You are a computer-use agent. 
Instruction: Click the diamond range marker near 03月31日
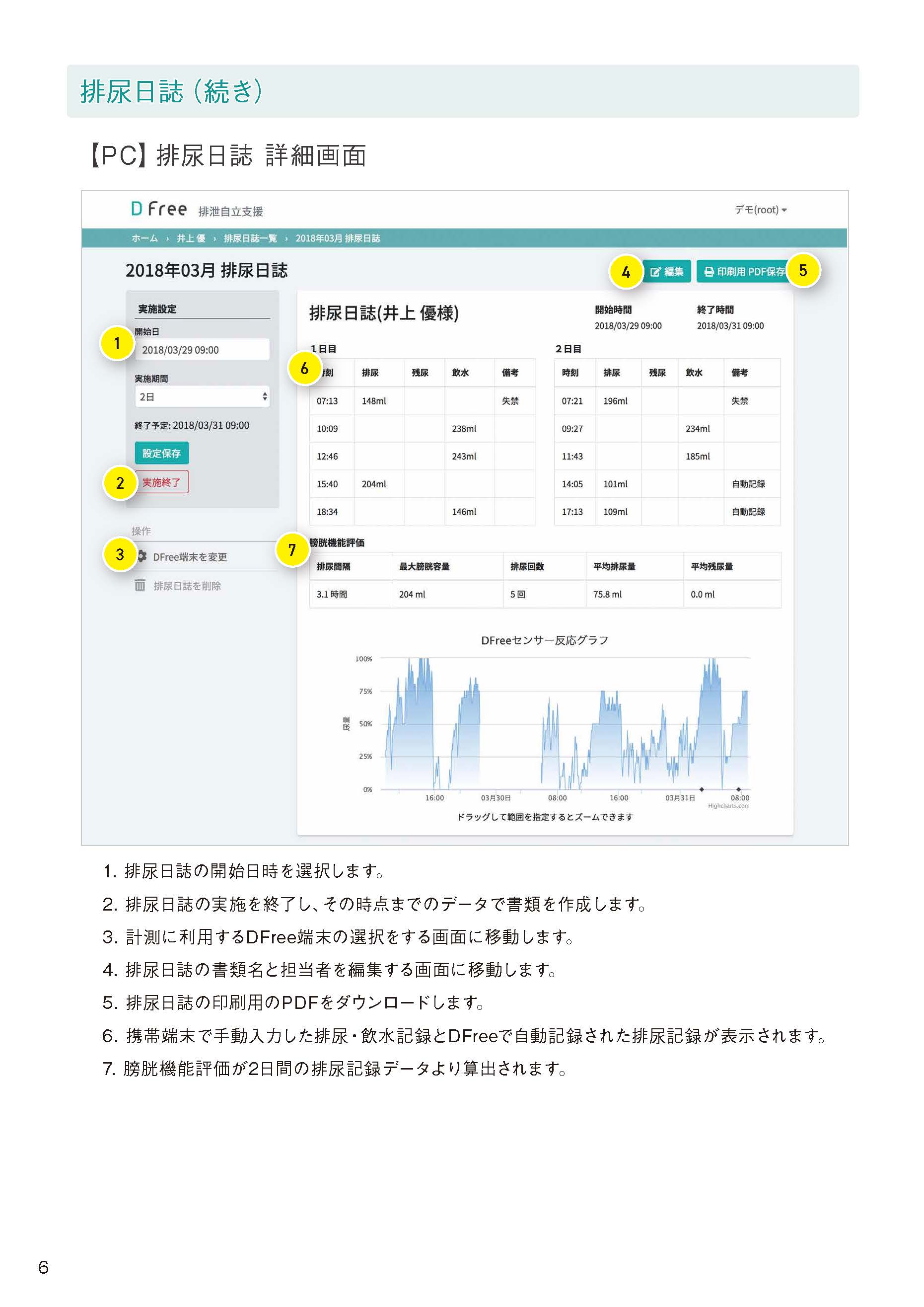[x=702, y=789]
